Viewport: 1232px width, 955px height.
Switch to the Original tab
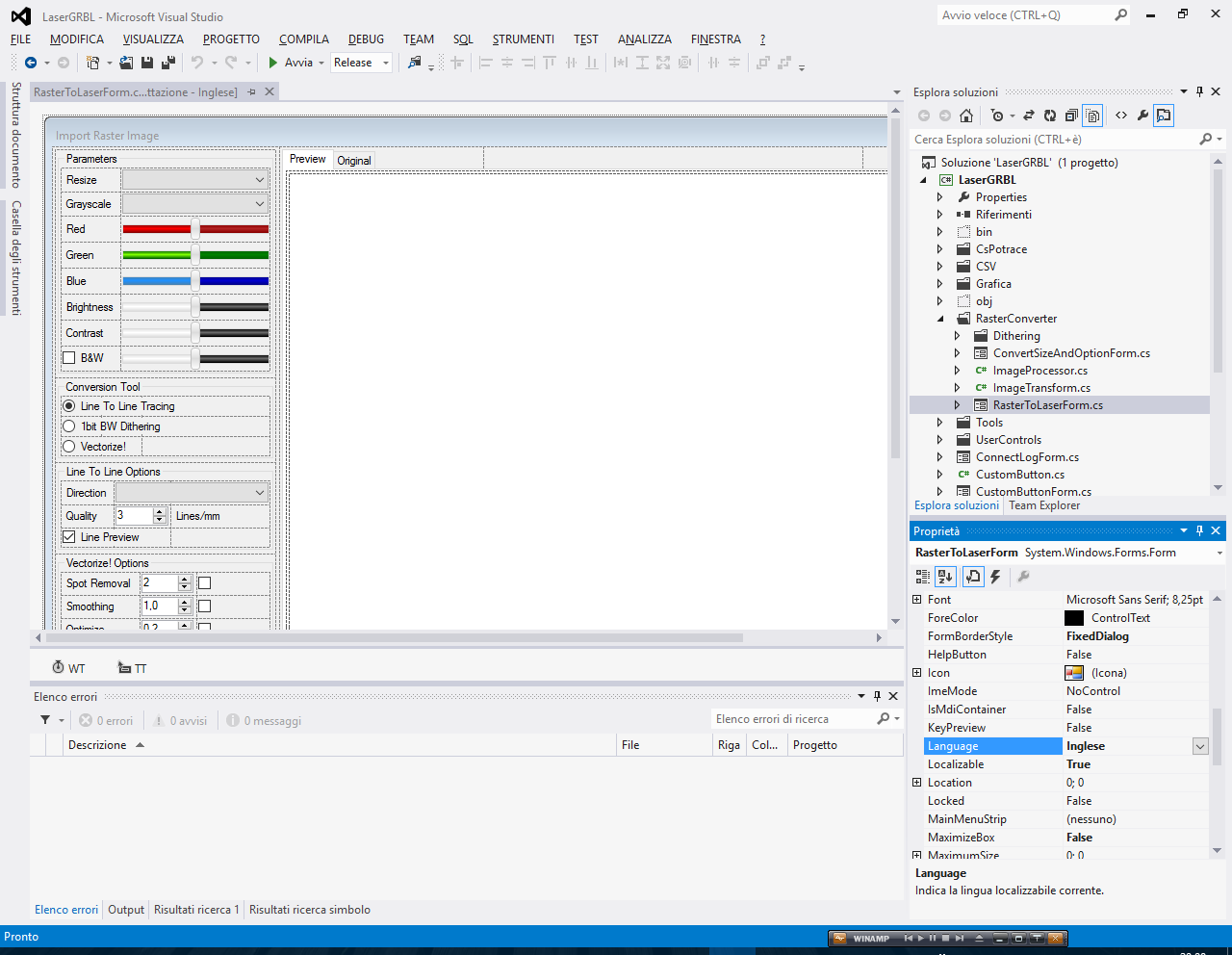pos(354,161)
